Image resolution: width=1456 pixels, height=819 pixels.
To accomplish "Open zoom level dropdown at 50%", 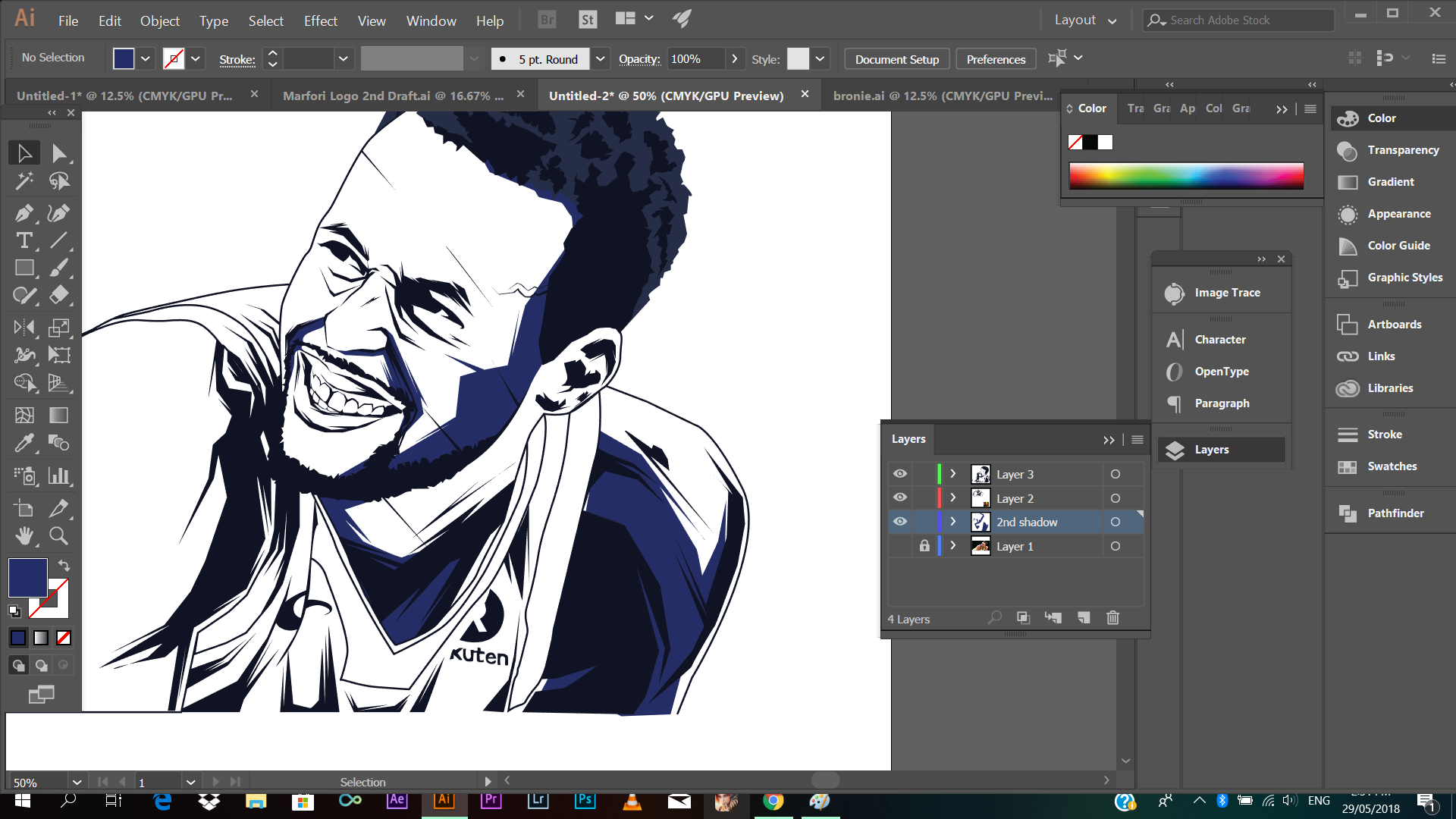I will 77,782.
